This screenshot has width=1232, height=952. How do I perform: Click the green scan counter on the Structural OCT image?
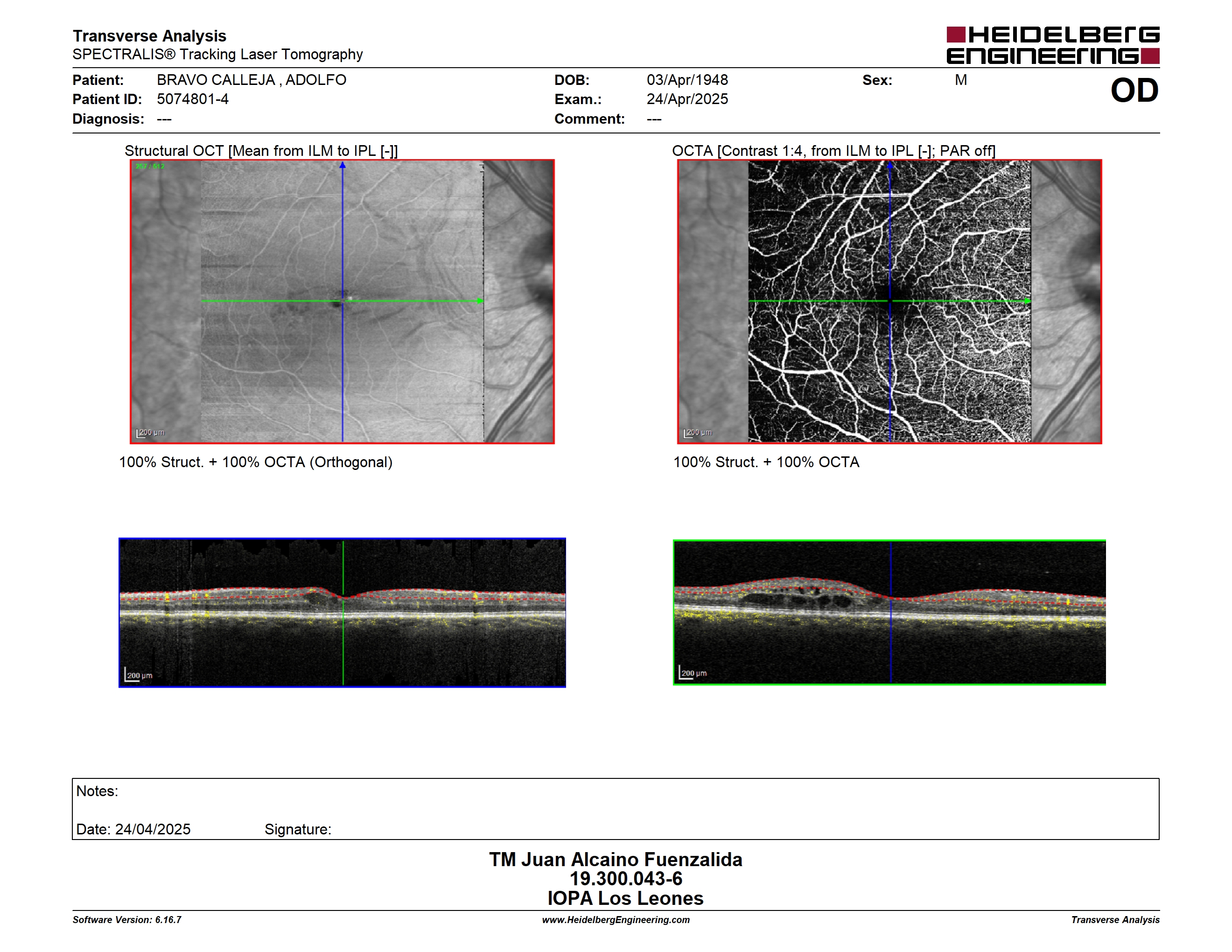pyautogui.click(x=150, y=167)
